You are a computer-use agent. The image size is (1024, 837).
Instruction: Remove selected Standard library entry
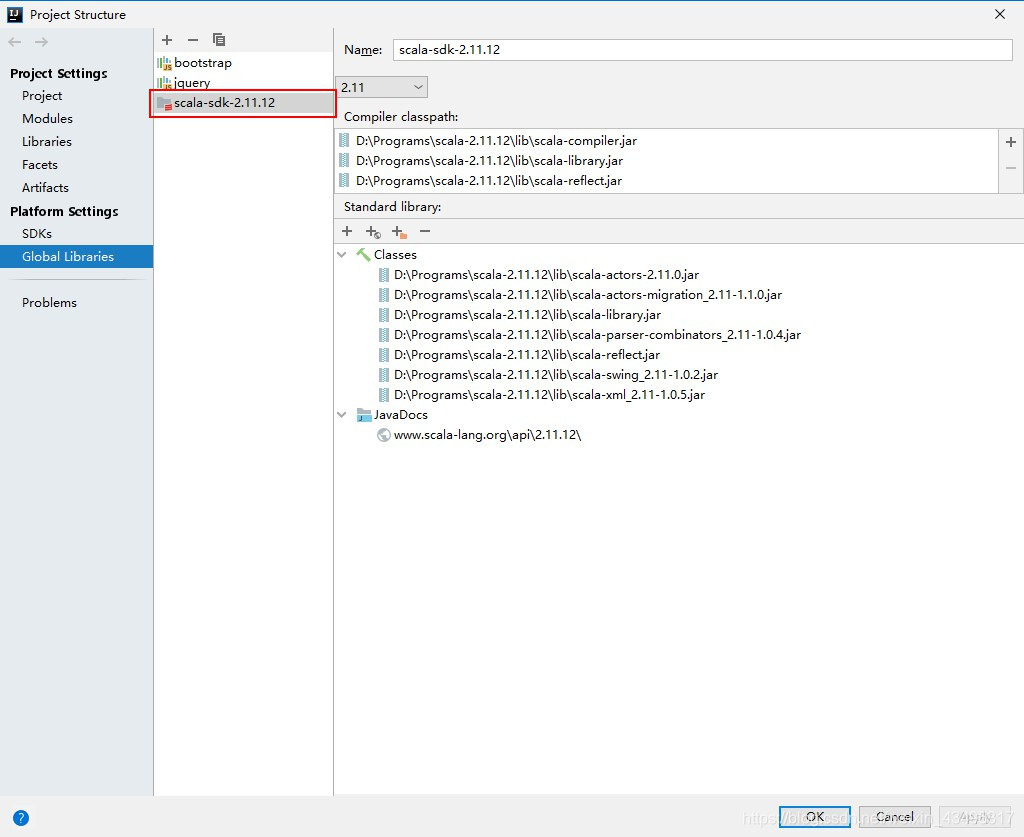(x=425, y=231)
